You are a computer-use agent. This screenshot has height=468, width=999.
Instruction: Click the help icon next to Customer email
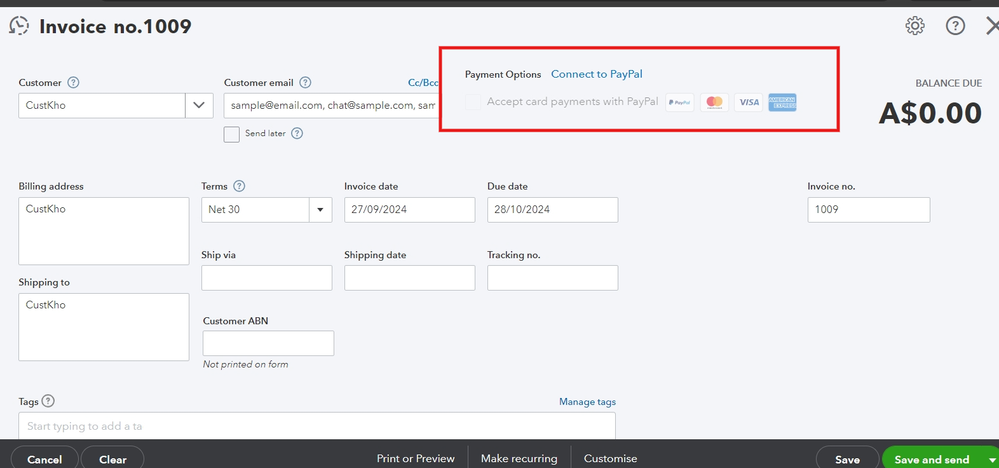click(x=305, y=83)
